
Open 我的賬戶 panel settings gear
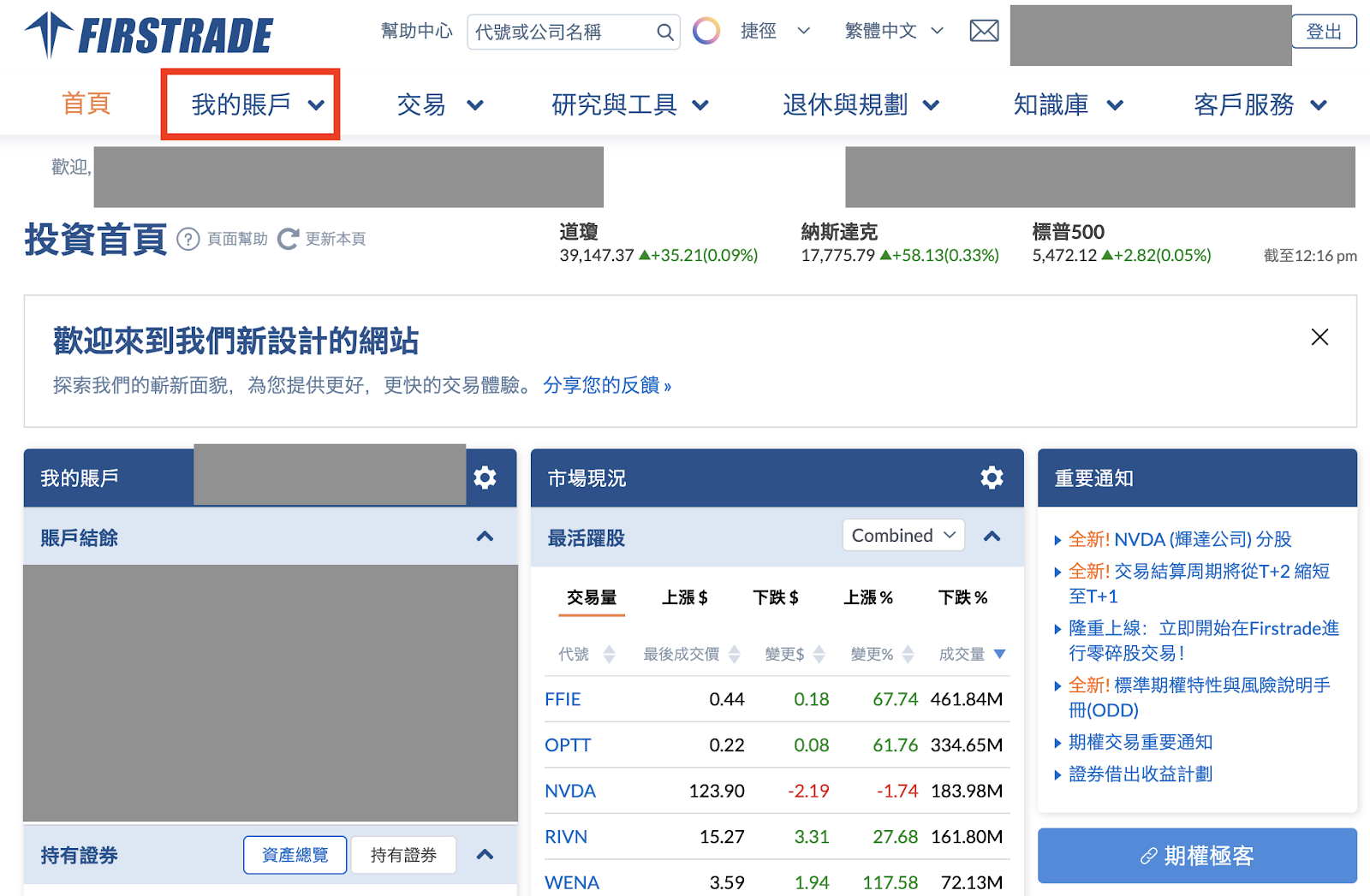485,478
